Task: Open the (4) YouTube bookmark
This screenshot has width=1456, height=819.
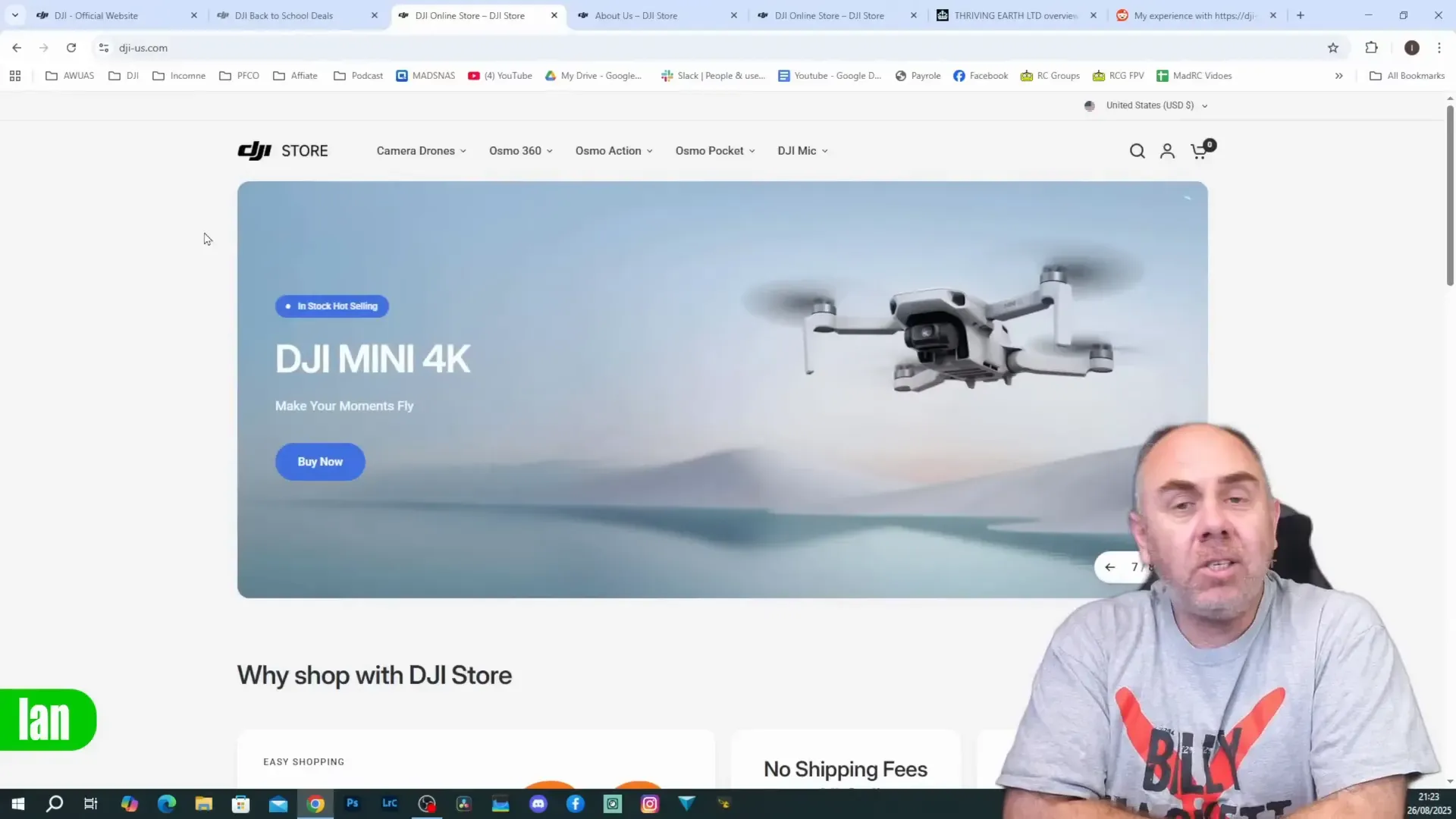Action: click(x=500, y=76)
